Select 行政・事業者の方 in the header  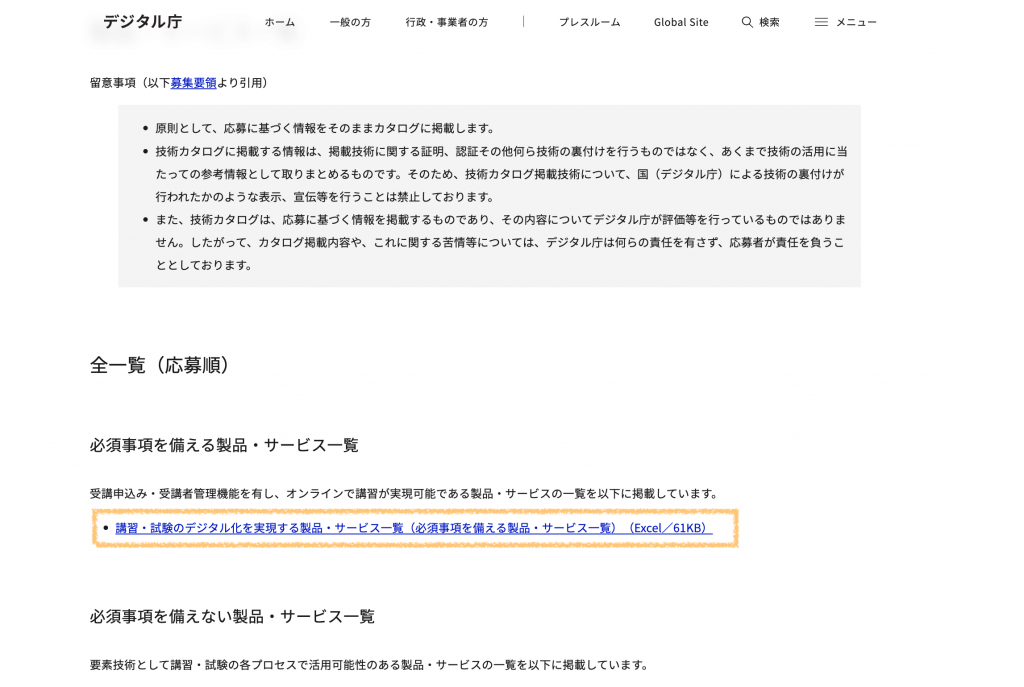(447, 22)
